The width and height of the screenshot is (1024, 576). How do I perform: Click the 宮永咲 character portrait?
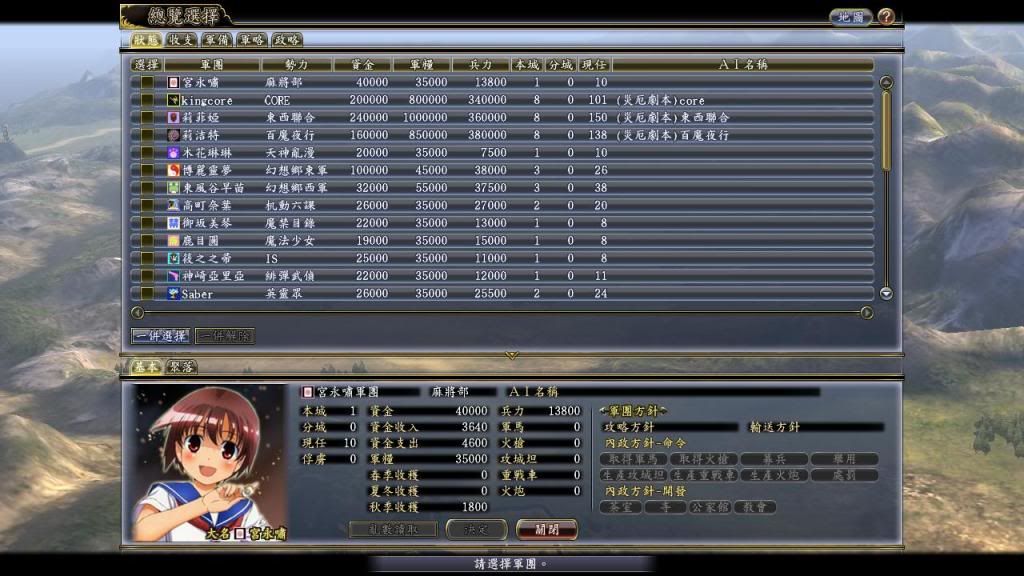(x=210, y=462)
